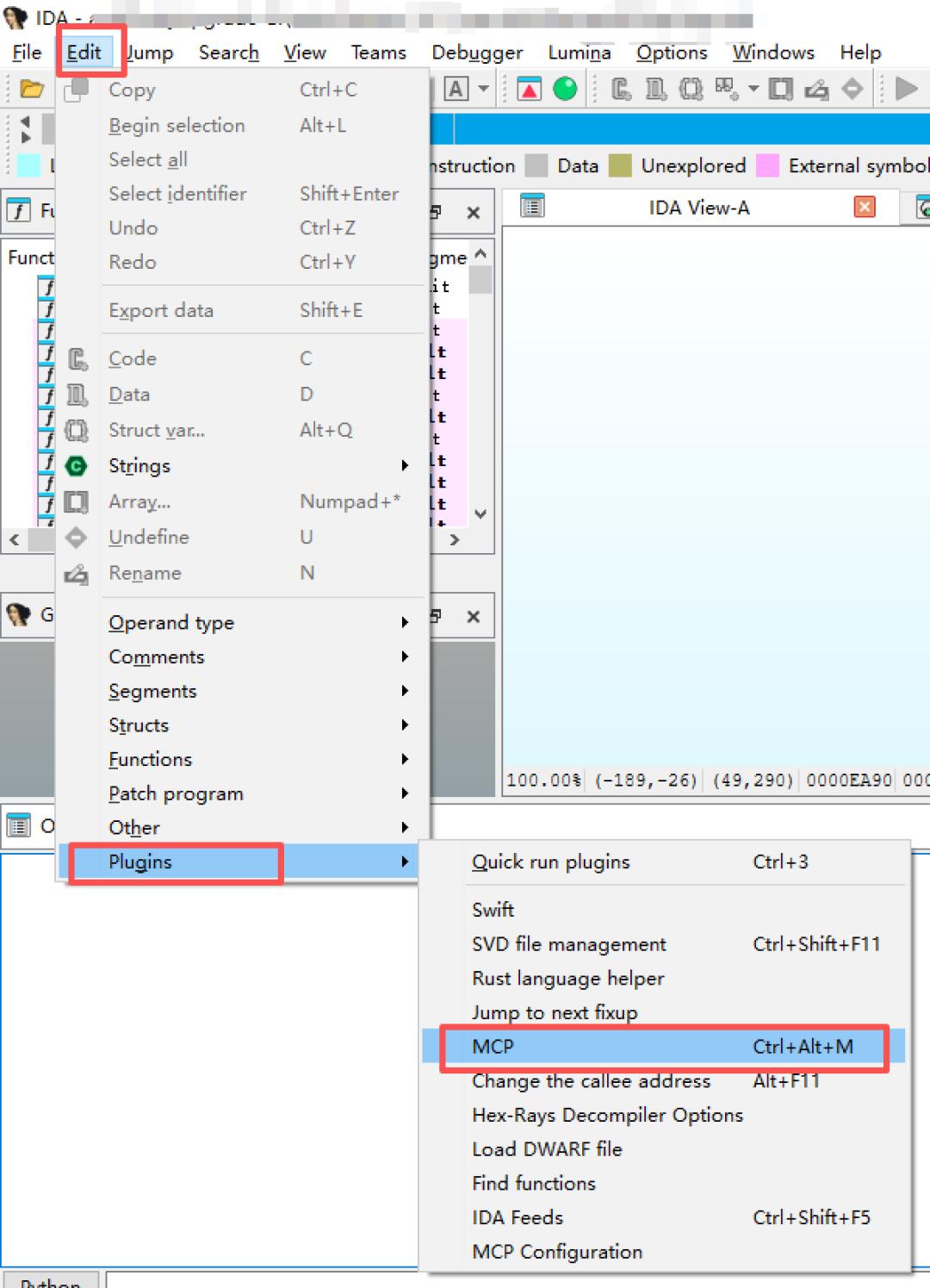Select IDA Feeds plugin entry
930x1288 pixels.
(x=663, y=1217)
